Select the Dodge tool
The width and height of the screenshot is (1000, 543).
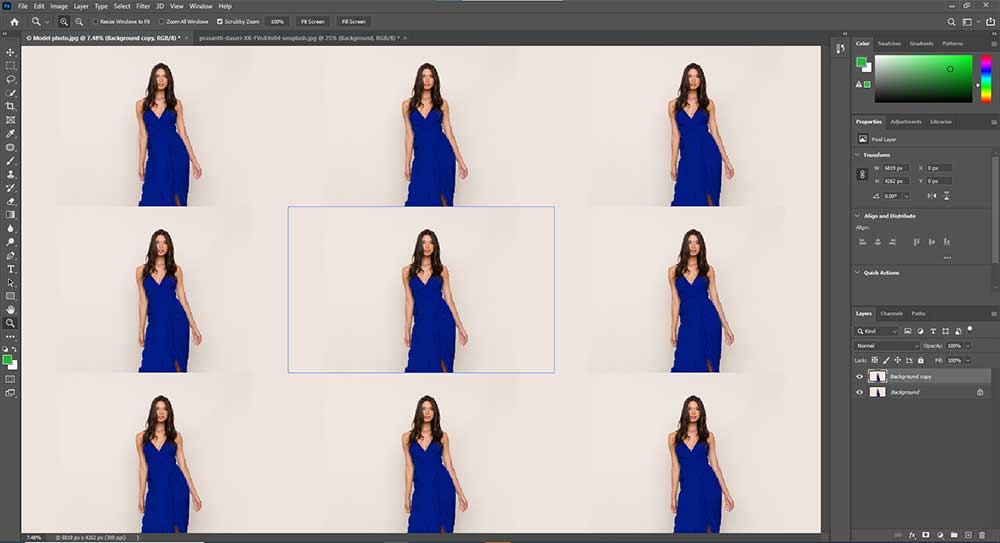pyautogui.click(x=10, y=242)
